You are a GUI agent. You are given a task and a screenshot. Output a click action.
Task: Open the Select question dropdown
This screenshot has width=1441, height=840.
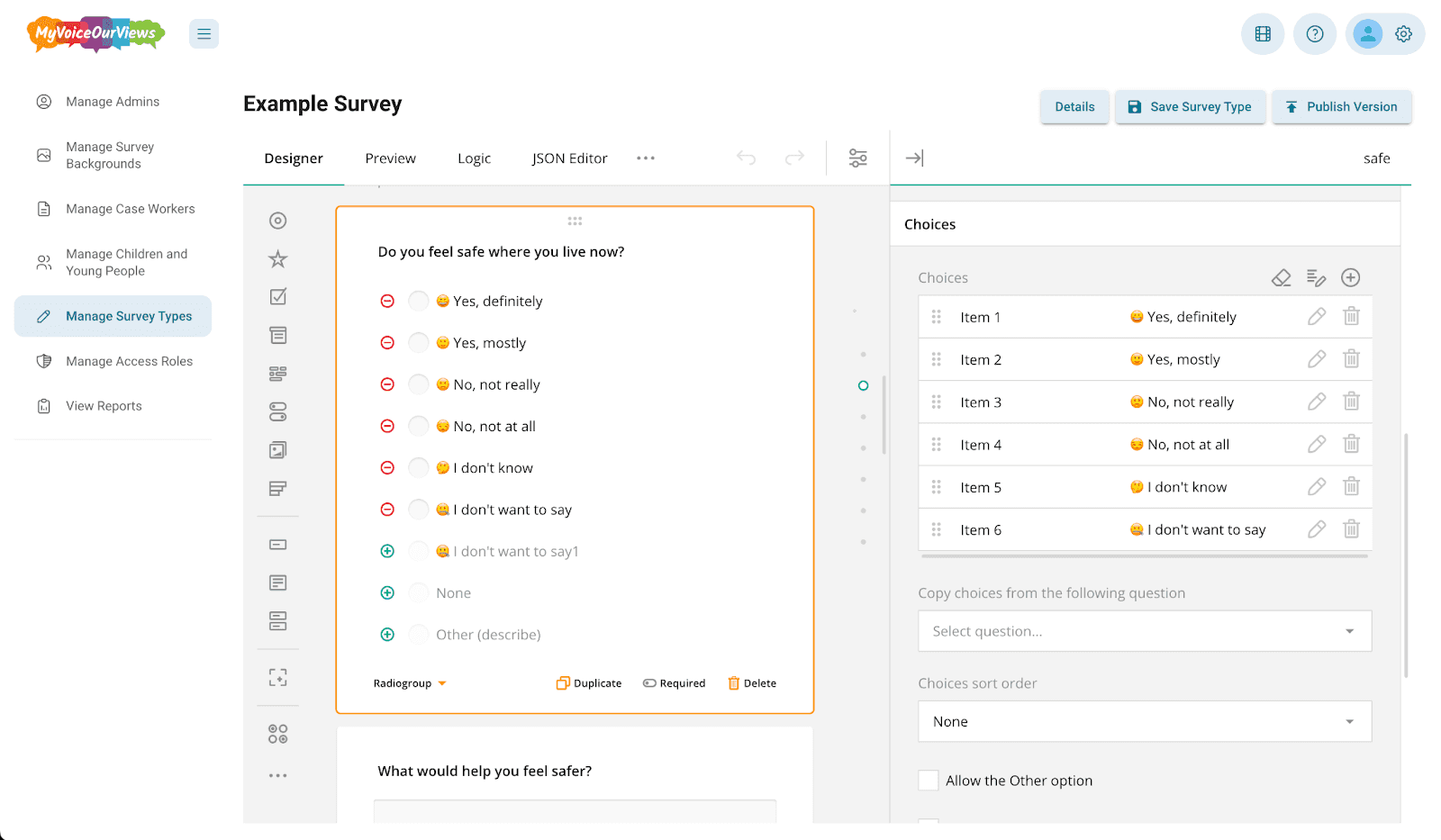[x=1145, y=631]
